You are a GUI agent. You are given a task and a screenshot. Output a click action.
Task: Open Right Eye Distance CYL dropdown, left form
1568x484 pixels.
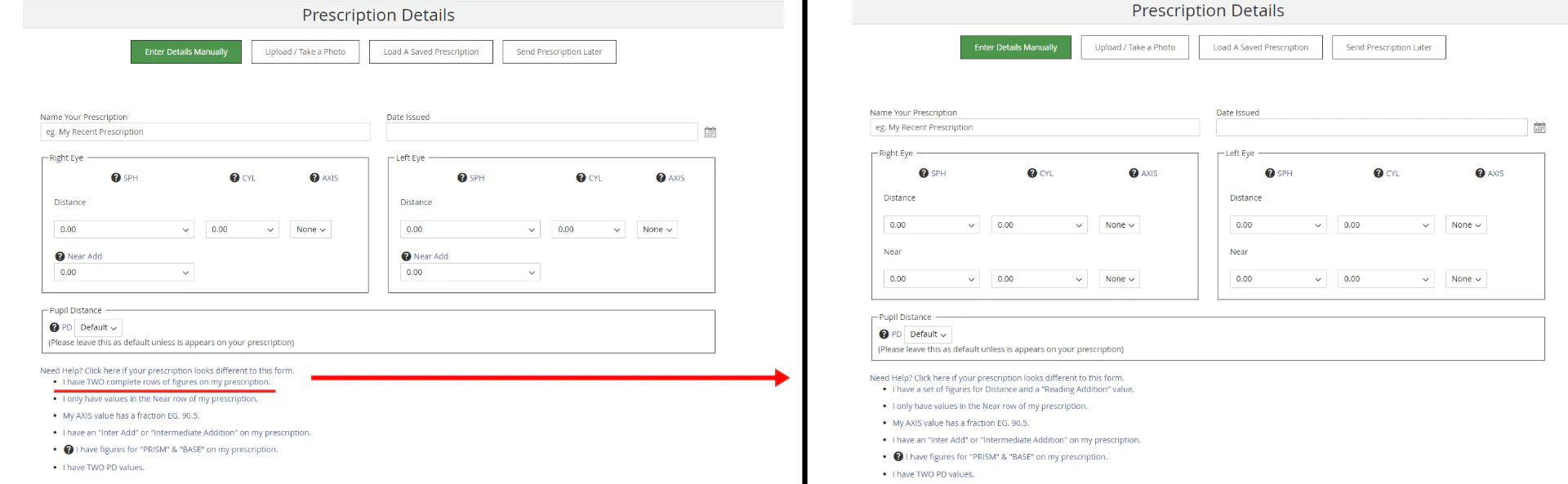point(243,229)
